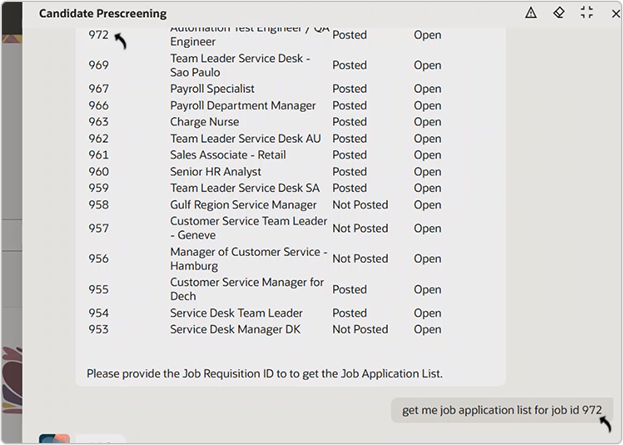Click Not Posted status for Hamburg manager
The height and width of the screenshot is (445, 623).
click(x=360, y=259)
